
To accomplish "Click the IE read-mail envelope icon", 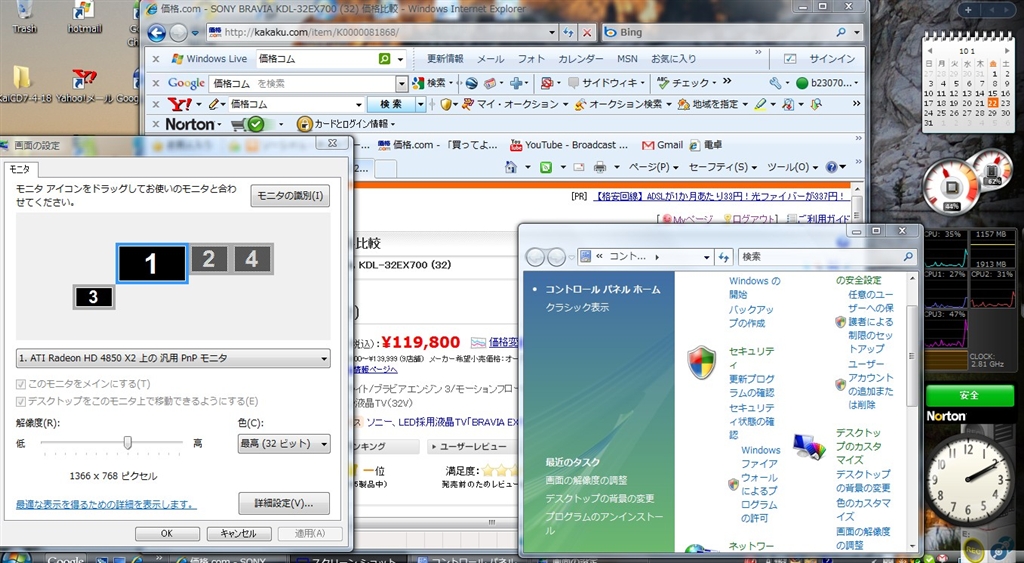I will coord(579,167).
